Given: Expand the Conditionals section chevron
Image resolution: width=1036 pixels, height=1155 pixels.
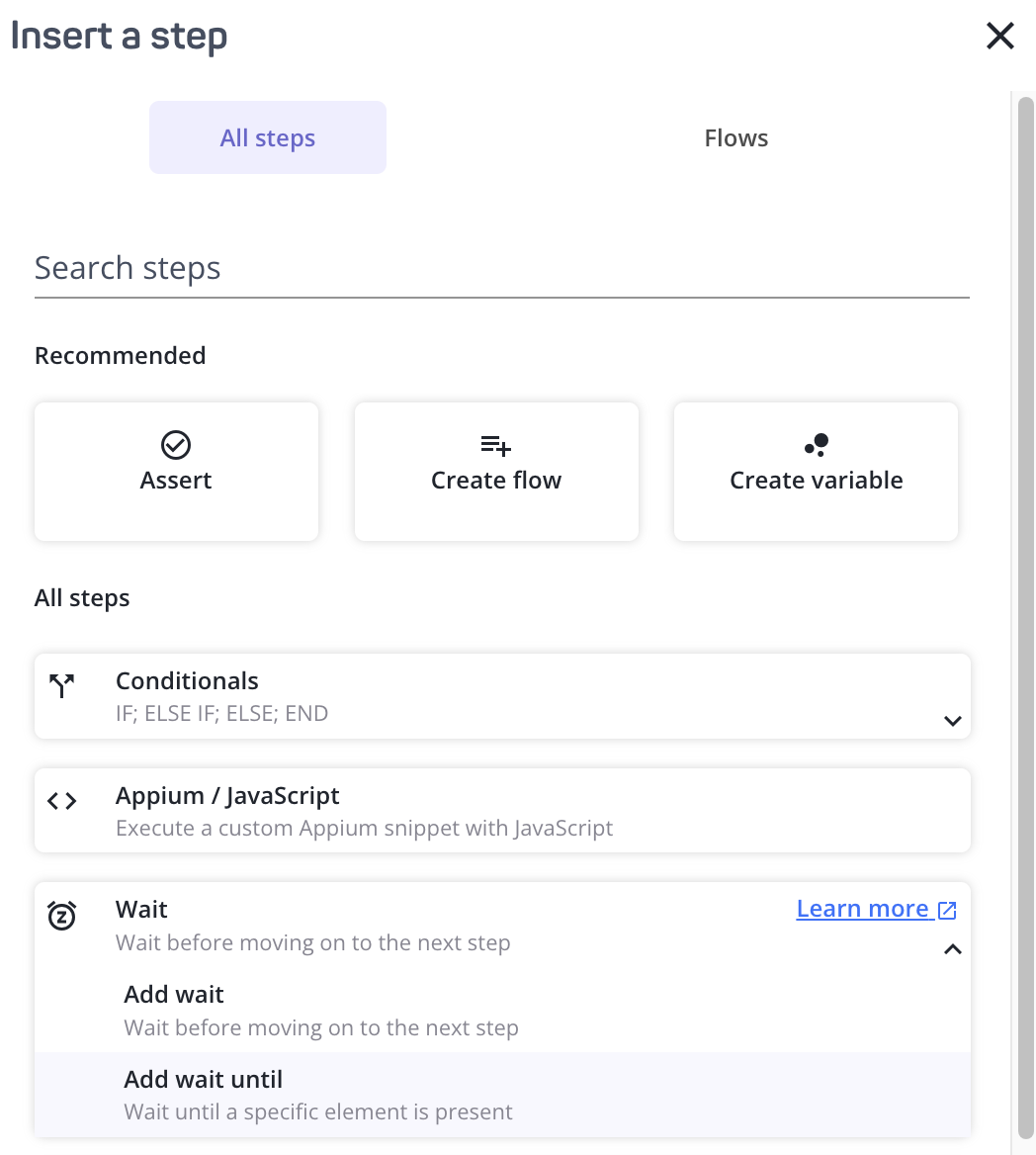Looking at the screenshot, I should point(953,721).
